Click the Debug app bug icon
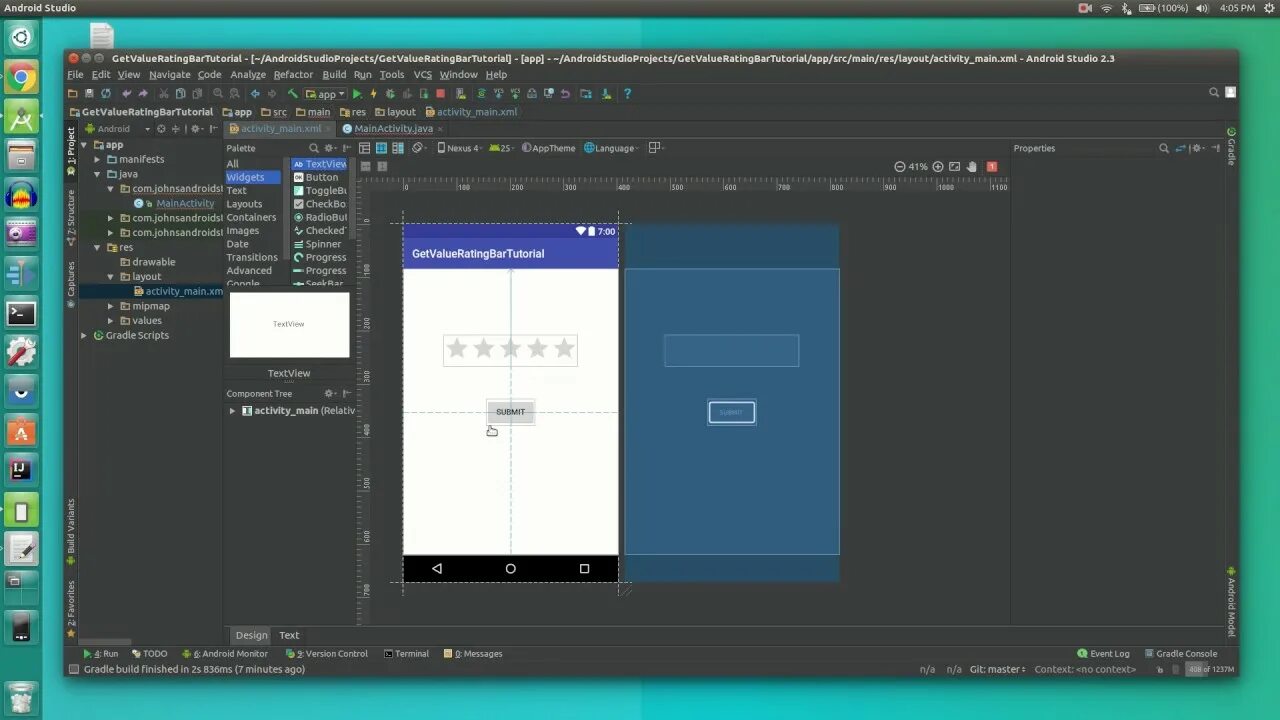Image resolution: width=1280 pixels, height=720 pixels. click(x=390, y=94)
